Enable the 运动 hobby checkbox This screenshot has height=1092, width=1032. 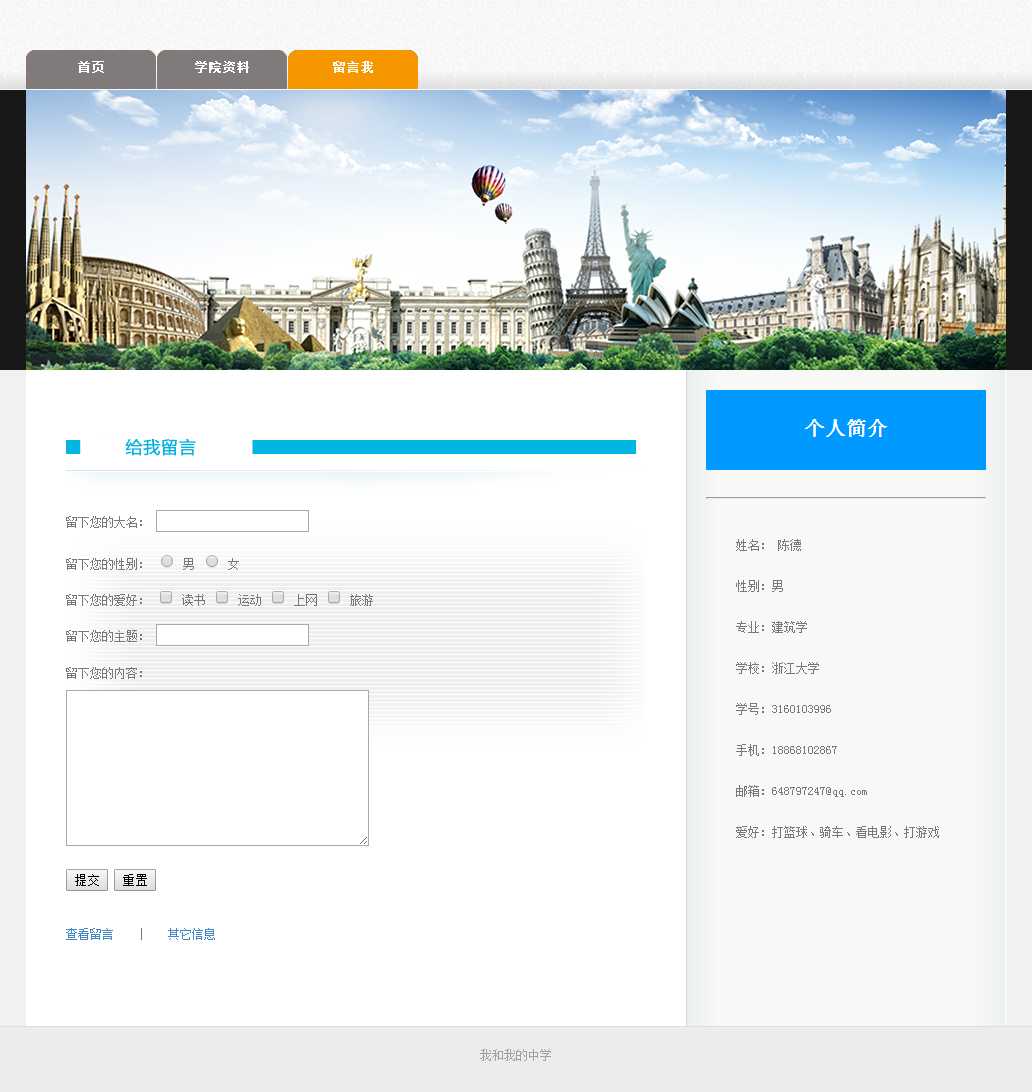click(x=222, y=598)
